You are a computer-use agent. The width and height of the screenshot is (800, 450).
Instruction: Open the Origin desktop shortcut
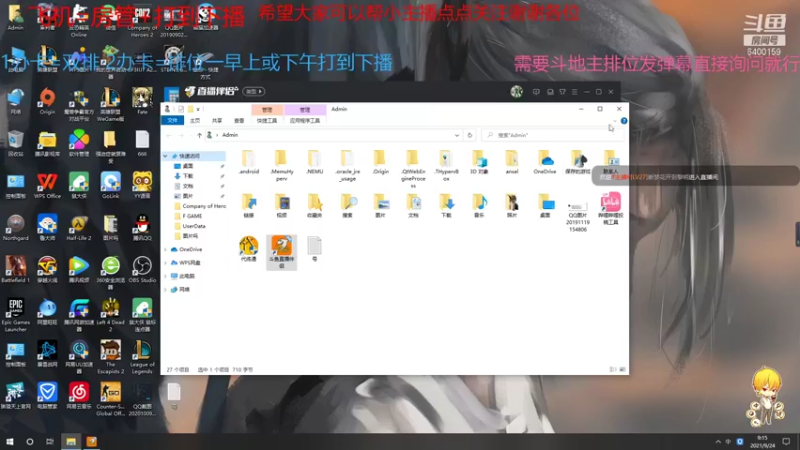click(47, 101)
